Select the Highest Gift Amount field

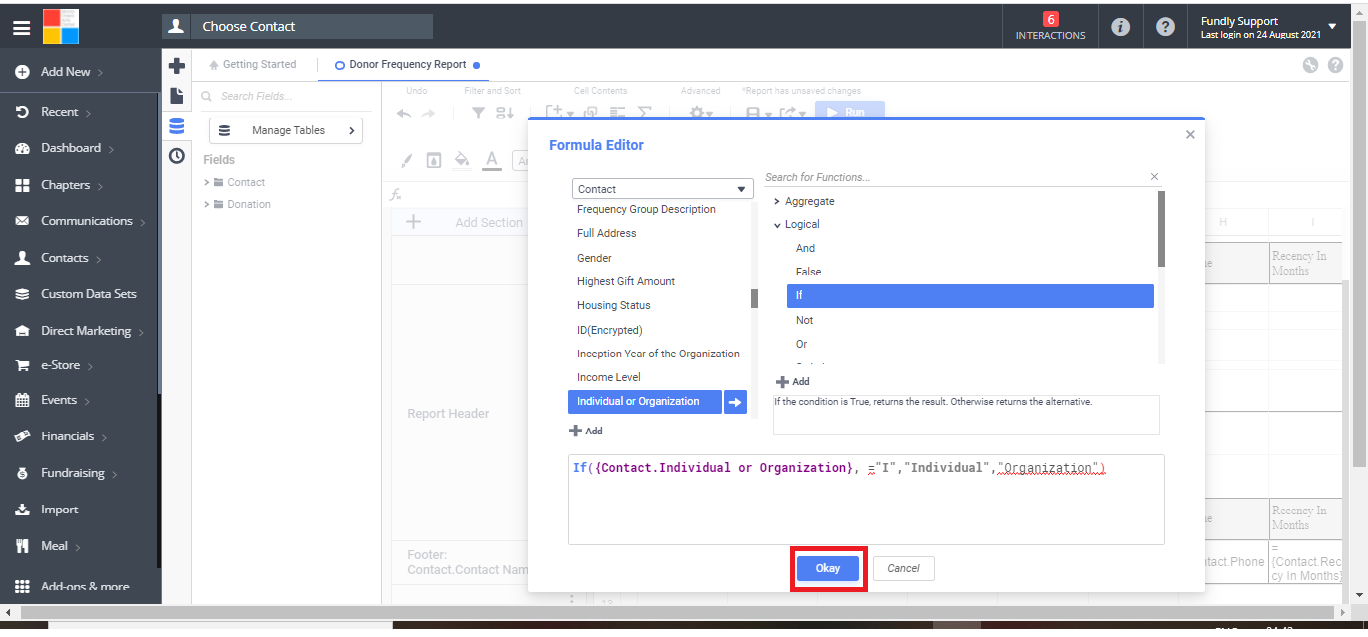(626, 281)
